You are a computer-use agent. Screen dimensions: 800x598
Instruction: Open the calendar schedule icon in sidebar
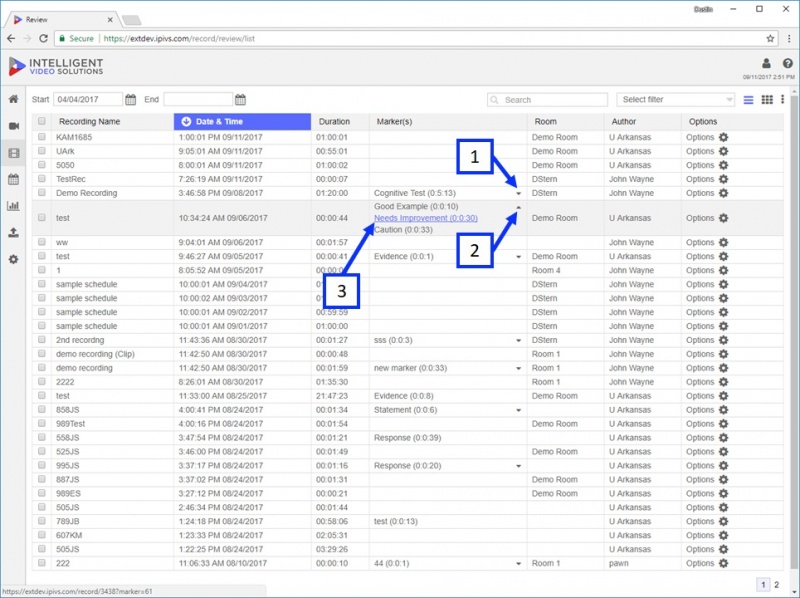pos(14,179)
